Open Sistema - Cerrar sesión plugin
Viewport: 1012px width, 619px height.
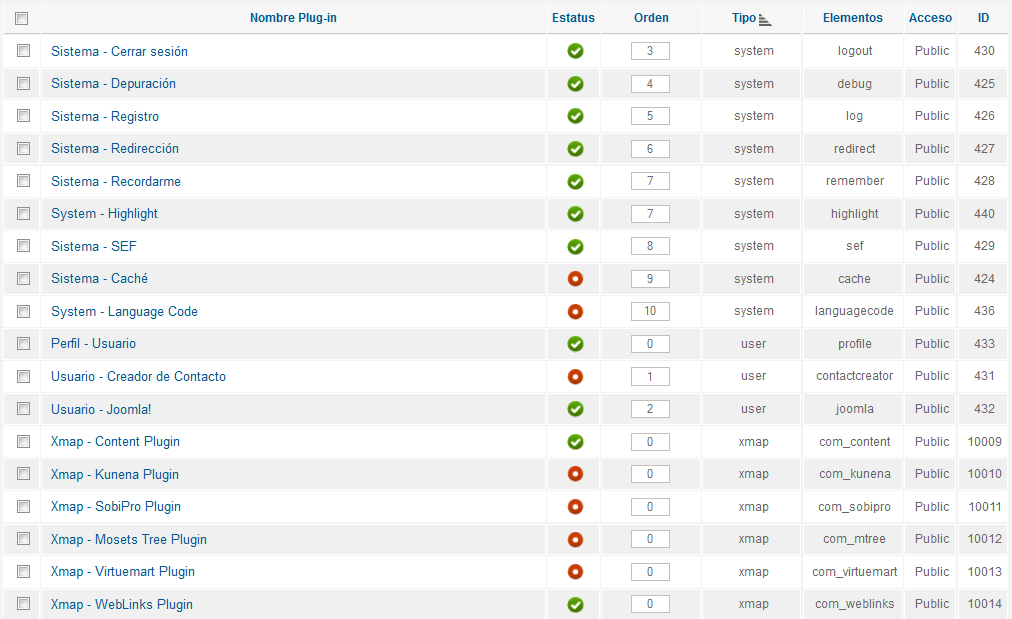(119, 52)
